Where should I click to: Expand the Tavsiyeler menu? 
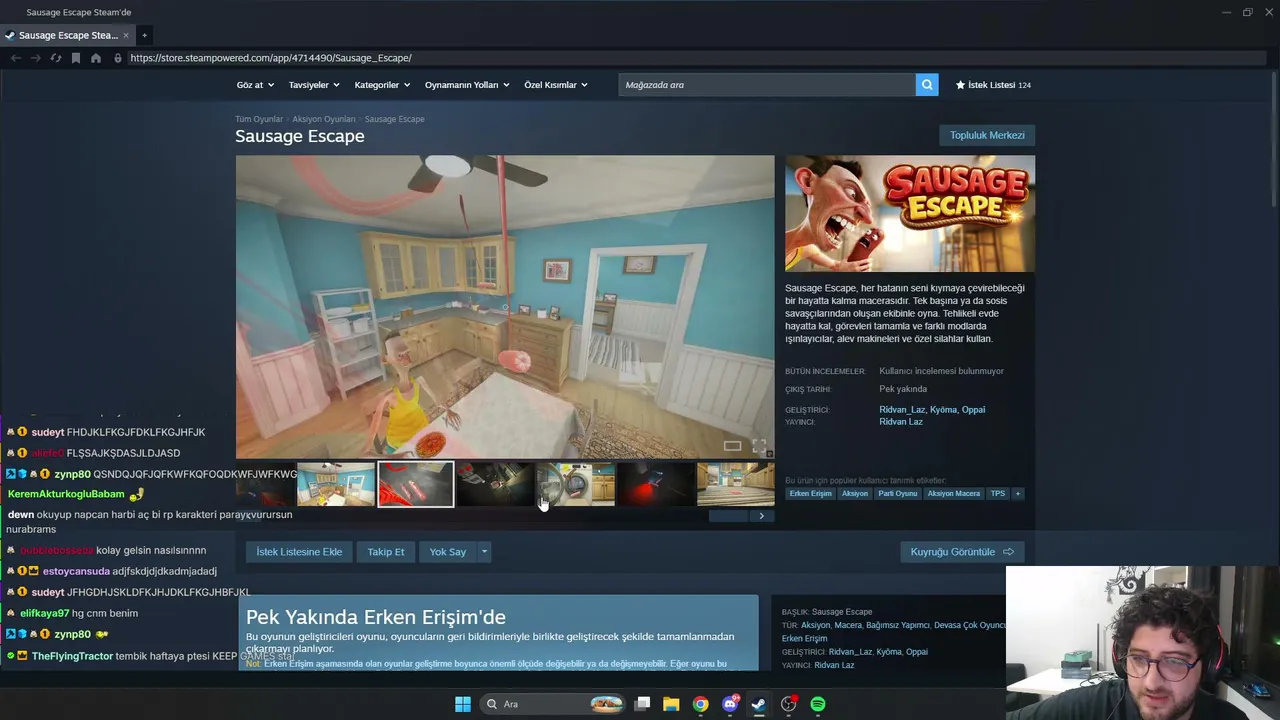coord(314,85)
